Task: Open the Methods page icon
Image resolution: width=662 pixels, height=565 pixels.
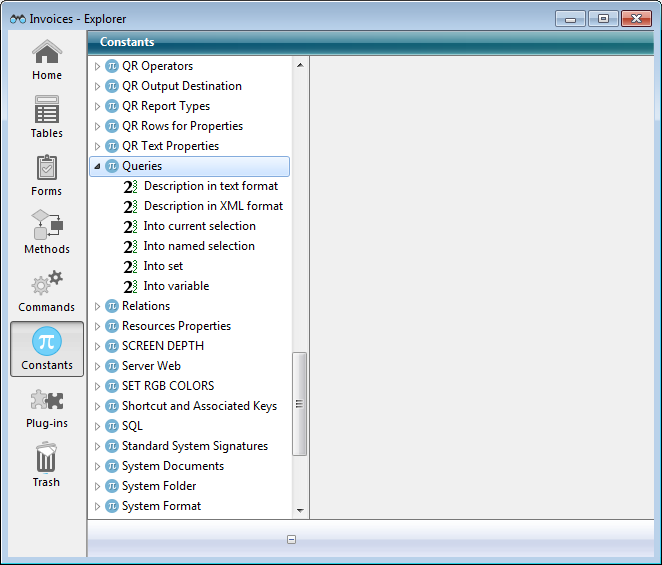Action: click(47, 233)
